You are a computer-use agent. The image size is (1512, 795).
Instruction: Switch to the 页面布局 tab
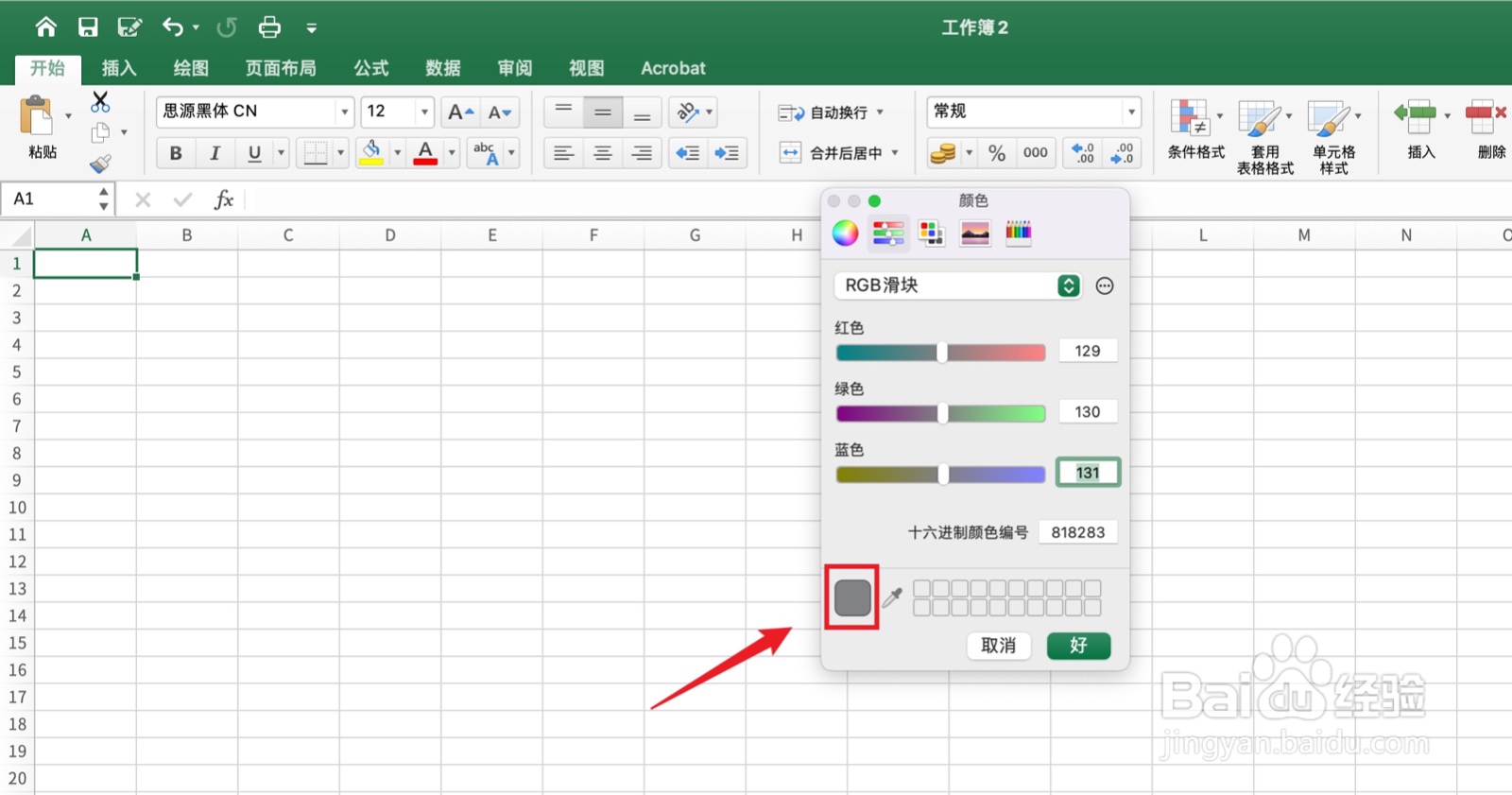281,68
